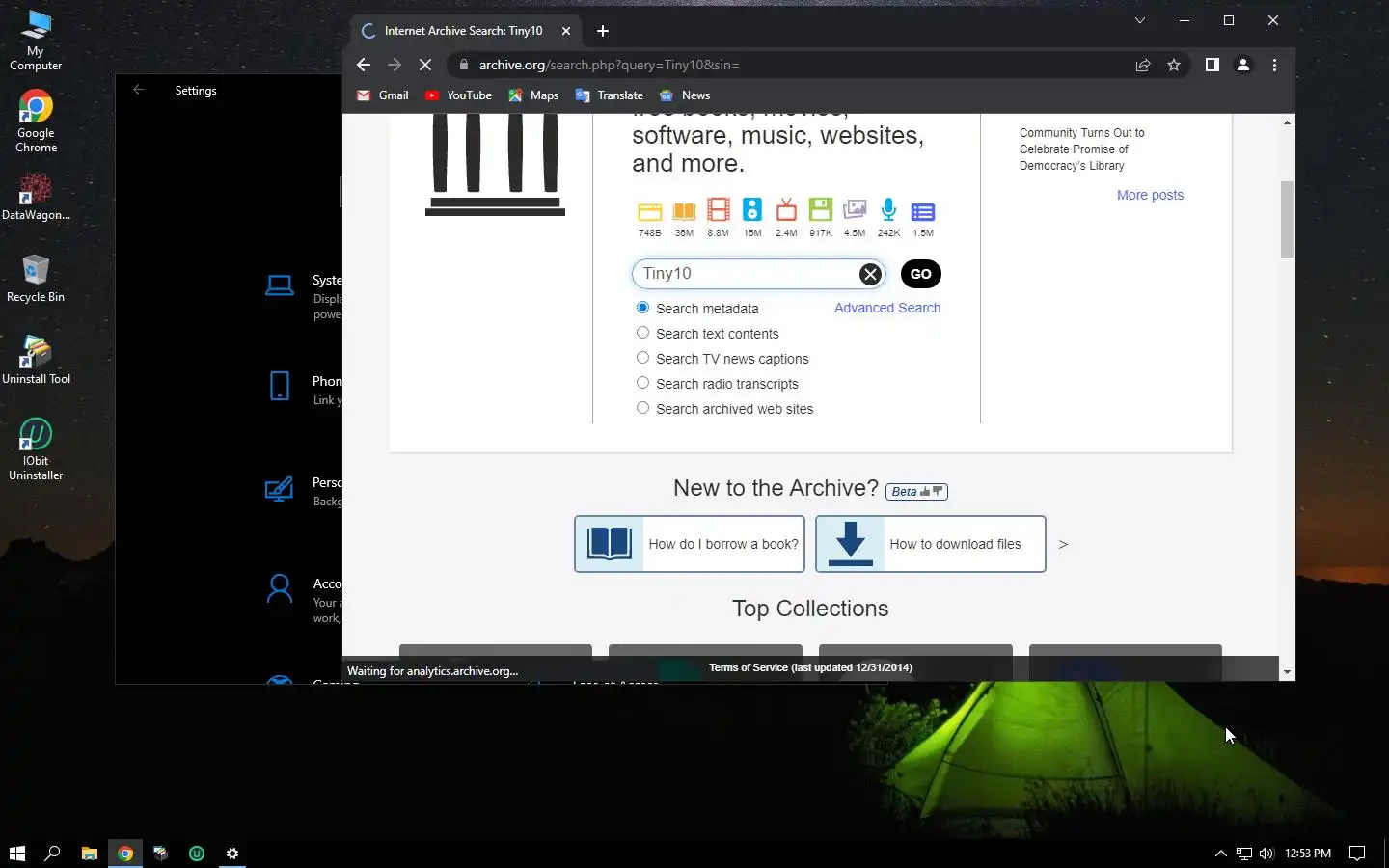Click the scrollbar up arrow
Image resolution: width=1389 pixels, height=868 pixels.
(1287, 122)
